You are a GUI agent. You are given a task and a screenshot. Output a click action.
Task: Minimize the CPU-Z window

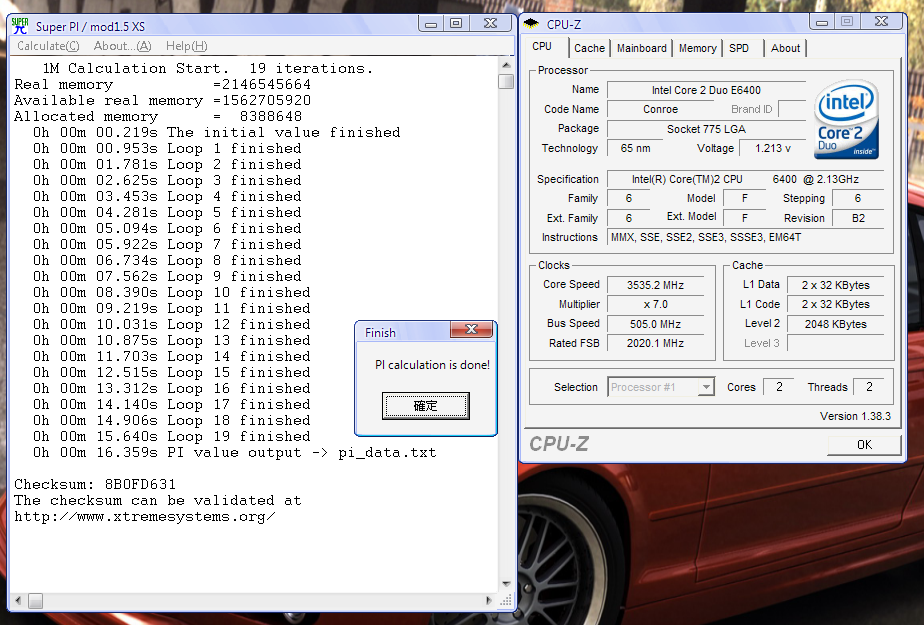(822, 22)
